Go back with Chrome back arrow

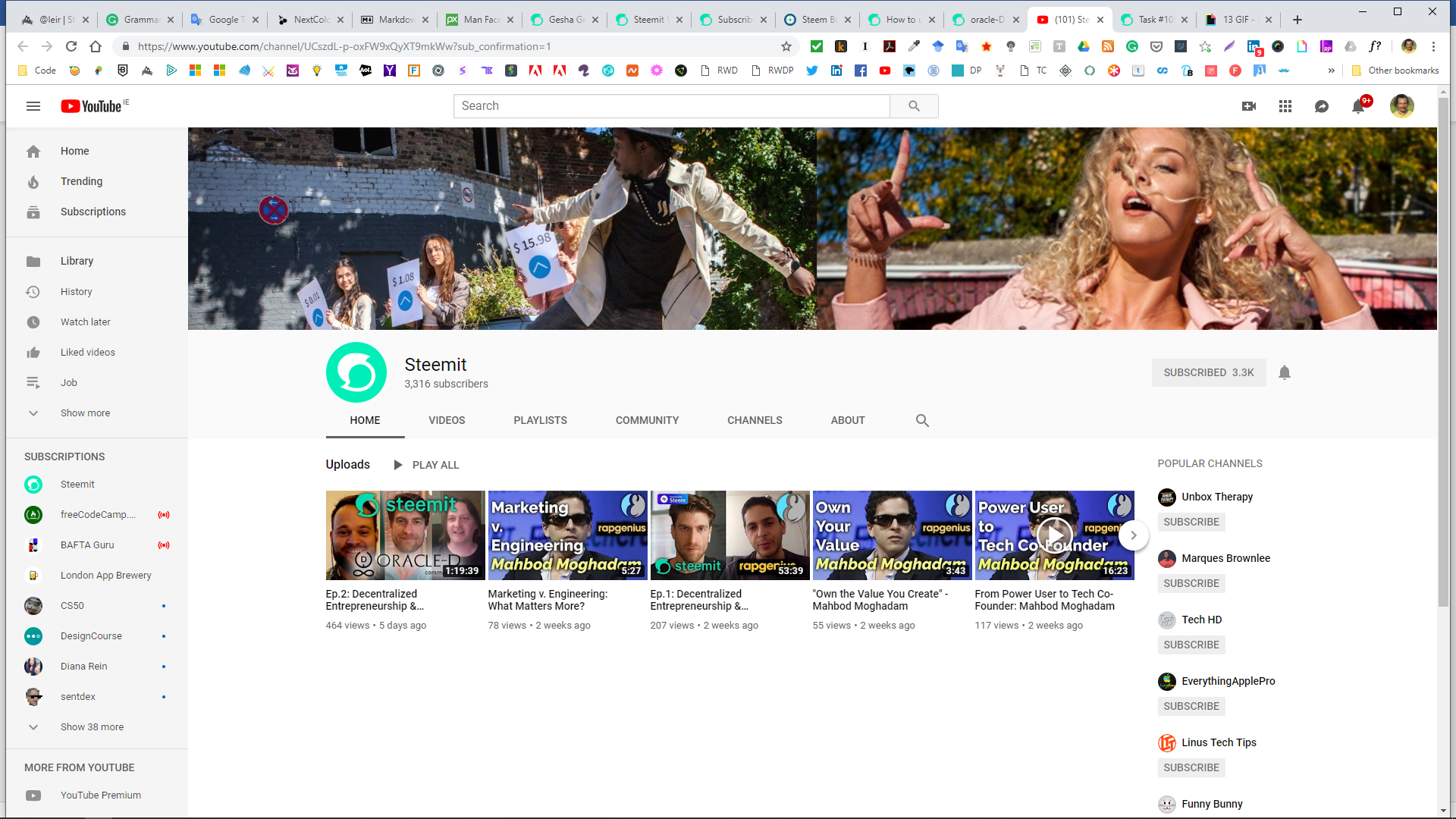[23, 46]
